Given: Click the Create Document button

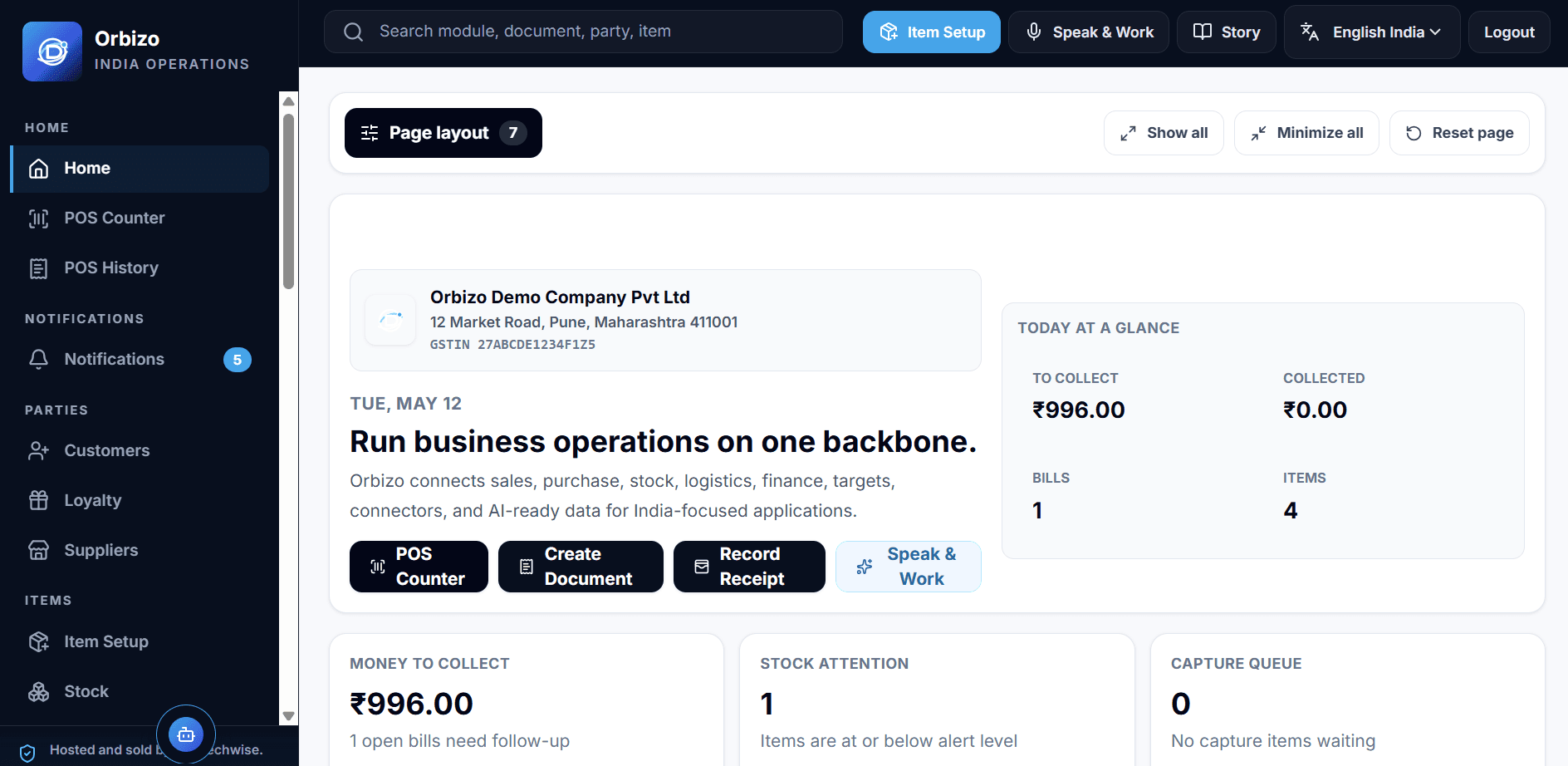Looking at the screenshot, I should 581,567.
